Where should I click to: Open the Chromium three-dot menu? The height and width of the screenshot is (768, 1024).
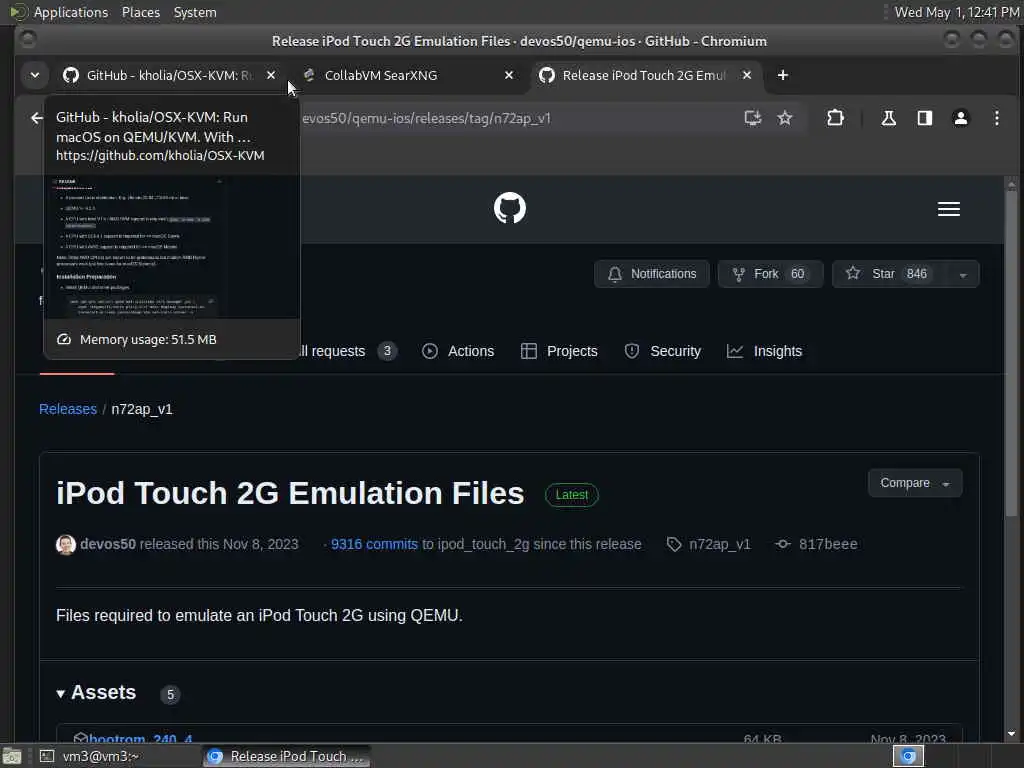pyautogui.click(x=996, y=118)
